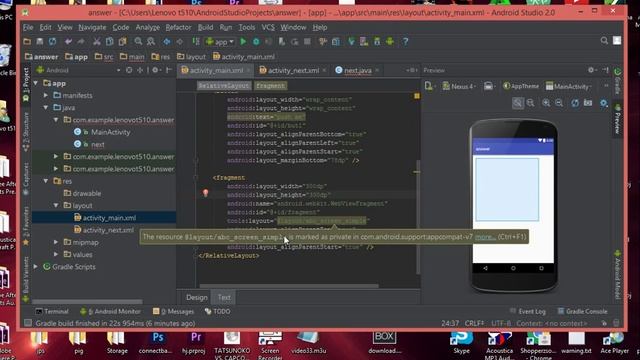
Task: Open run configuration app dropdown
Action: point(220,42)
